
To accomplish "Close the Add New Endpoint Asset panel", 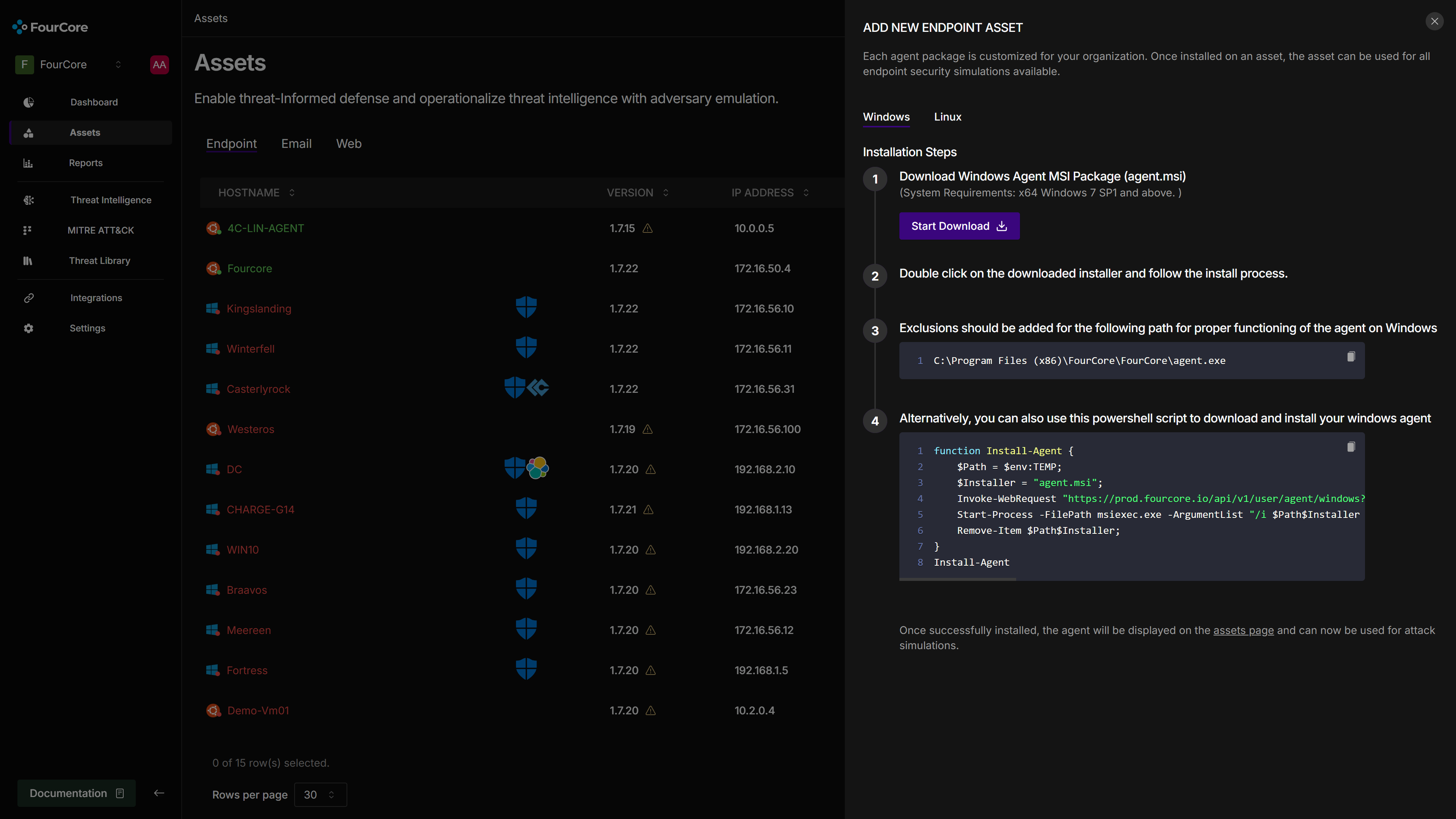I will pos(1434,22).
